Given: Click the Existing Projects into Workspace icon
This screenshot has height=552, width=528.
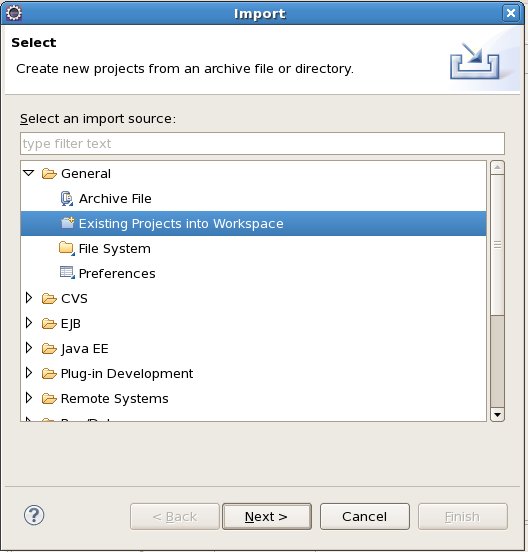Looking at the screenshot, I should tap(67, 223).
